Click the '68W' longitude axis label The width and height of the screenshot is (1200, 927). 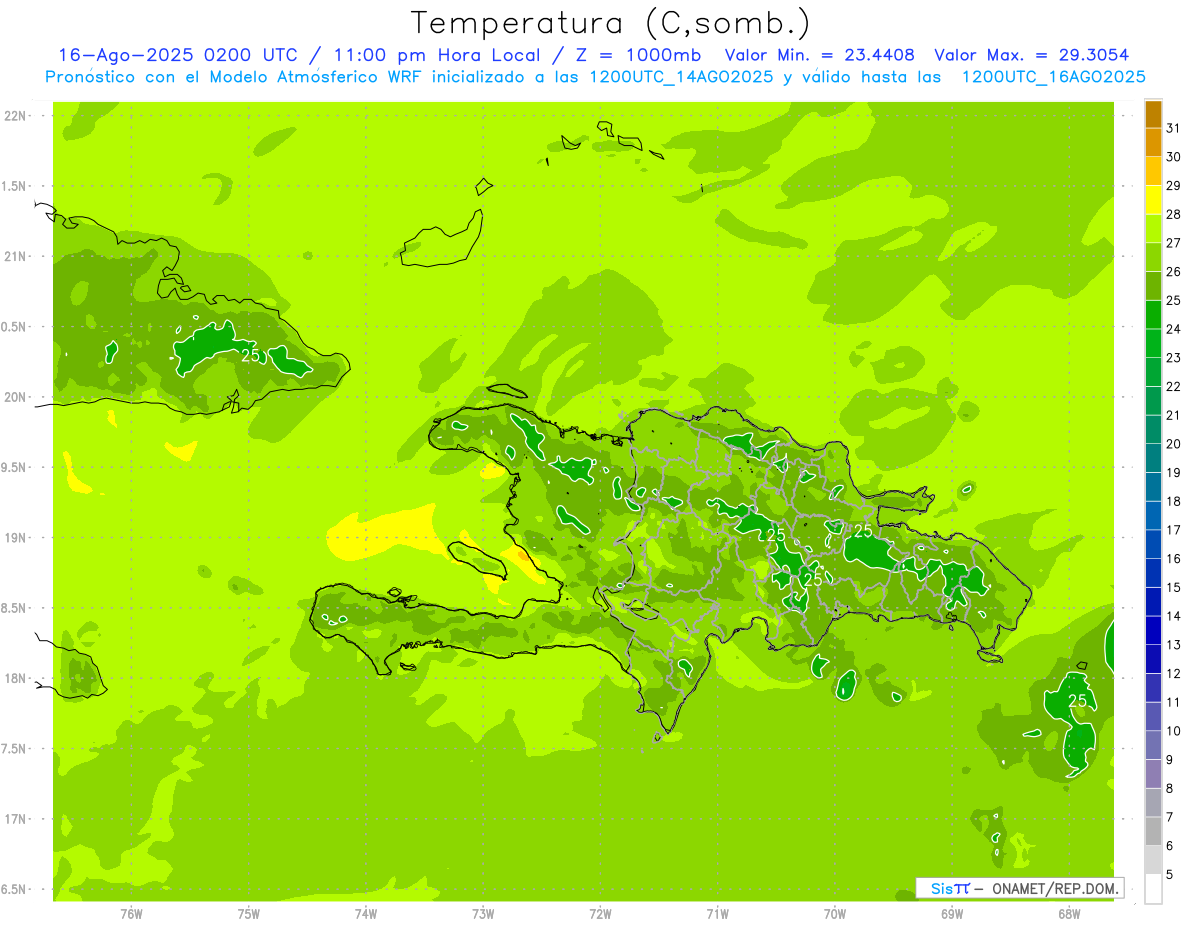pyautogui.click(x=1069, y=914)
